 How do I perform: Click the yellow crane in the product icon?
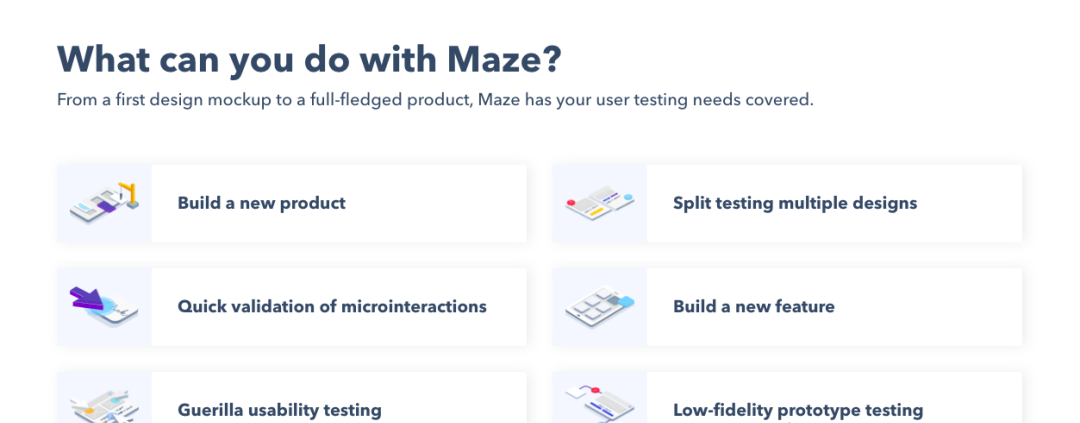coord(129,194)
